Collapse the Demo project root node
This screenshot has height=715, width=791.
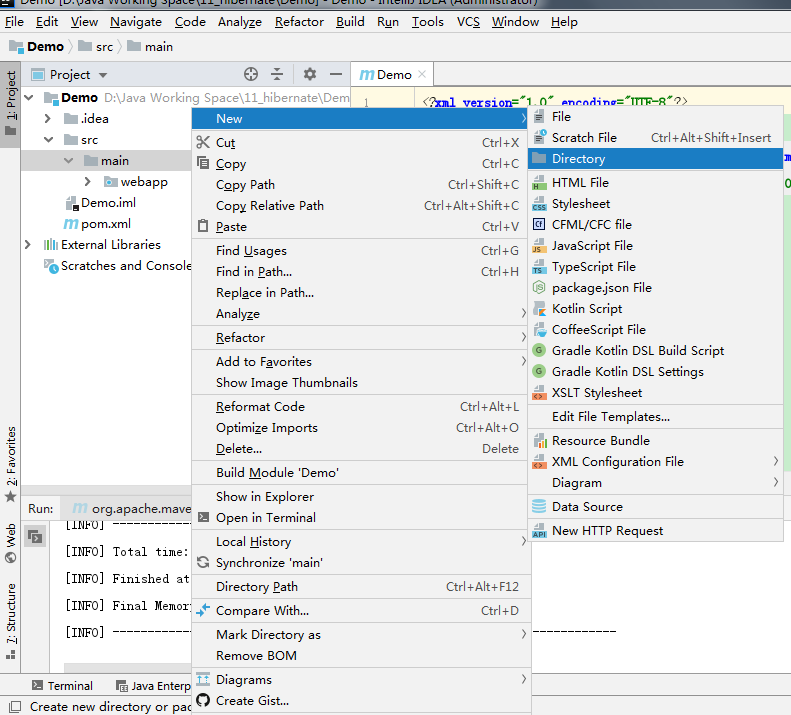tap(29, 97)
